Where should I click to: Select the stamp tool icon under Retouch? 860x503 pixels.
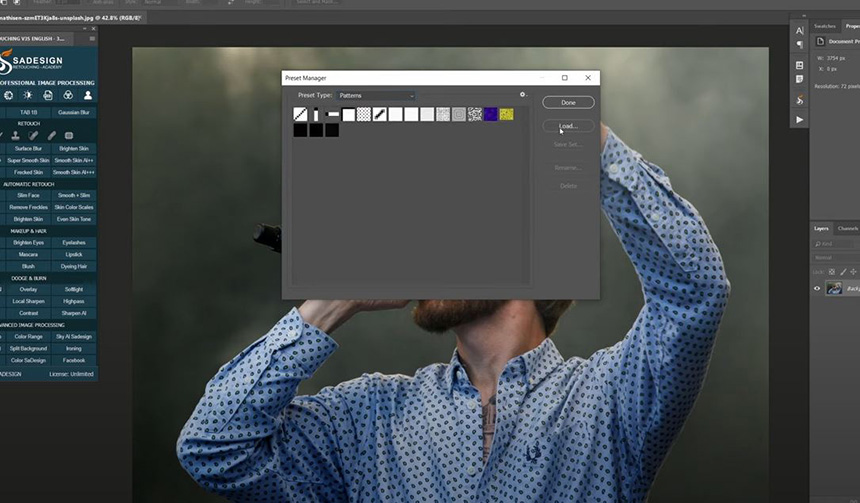click(x=15, y=135)
